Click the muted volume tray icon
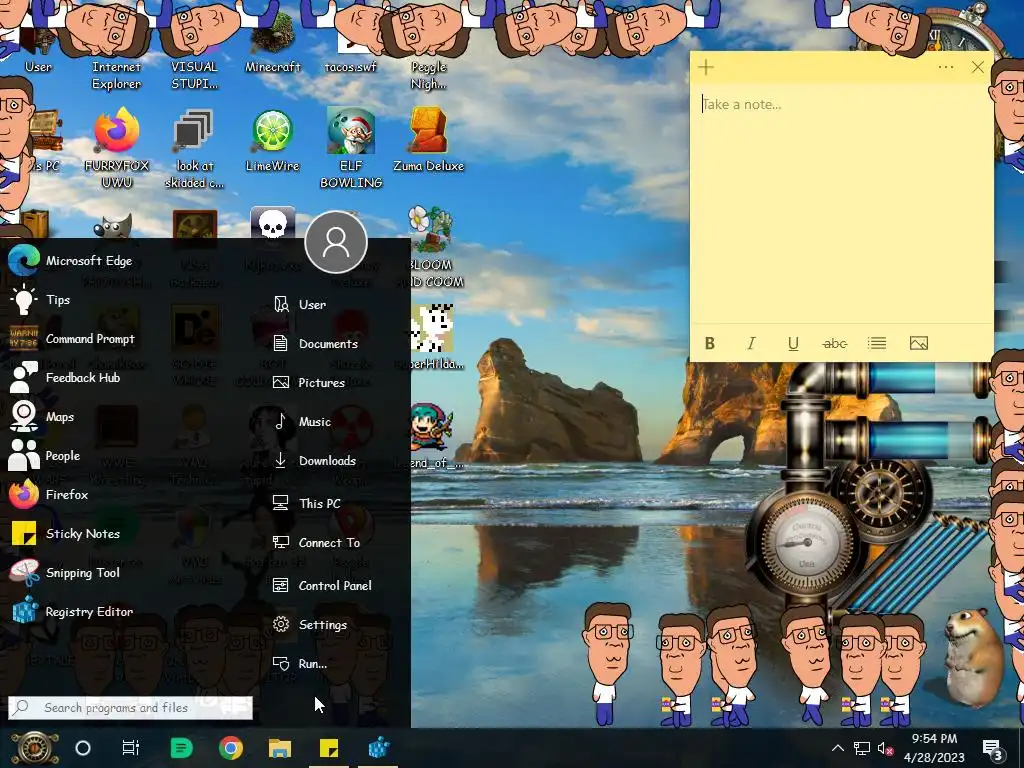This screenshot has height=768, width=1024. click(x=885, y=749)
